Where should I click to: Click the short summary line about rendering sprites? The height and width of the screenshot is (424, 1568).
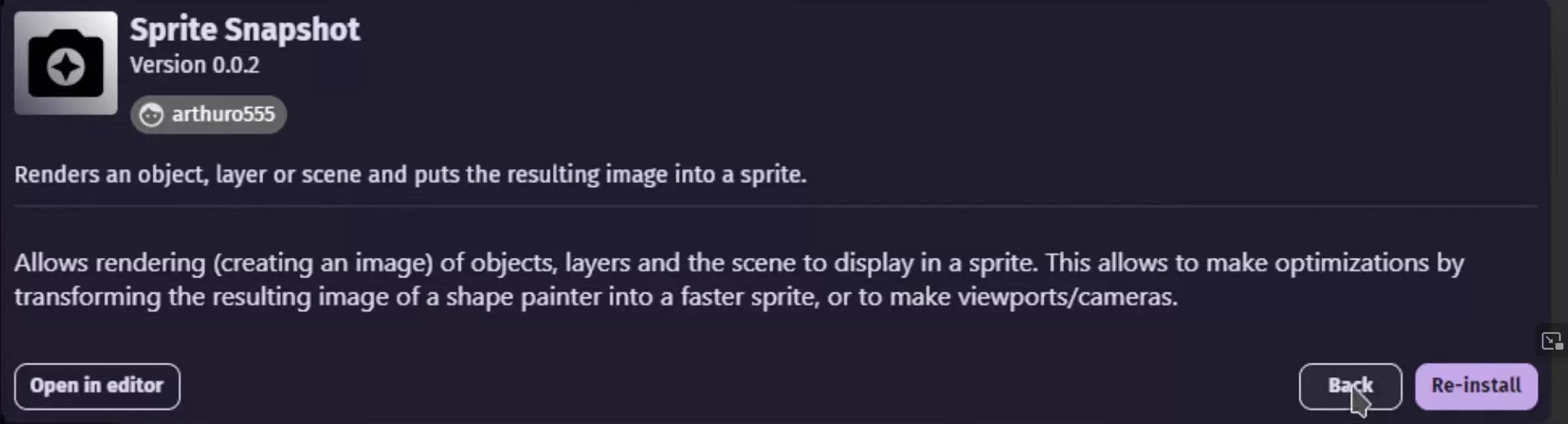[411, 174]
